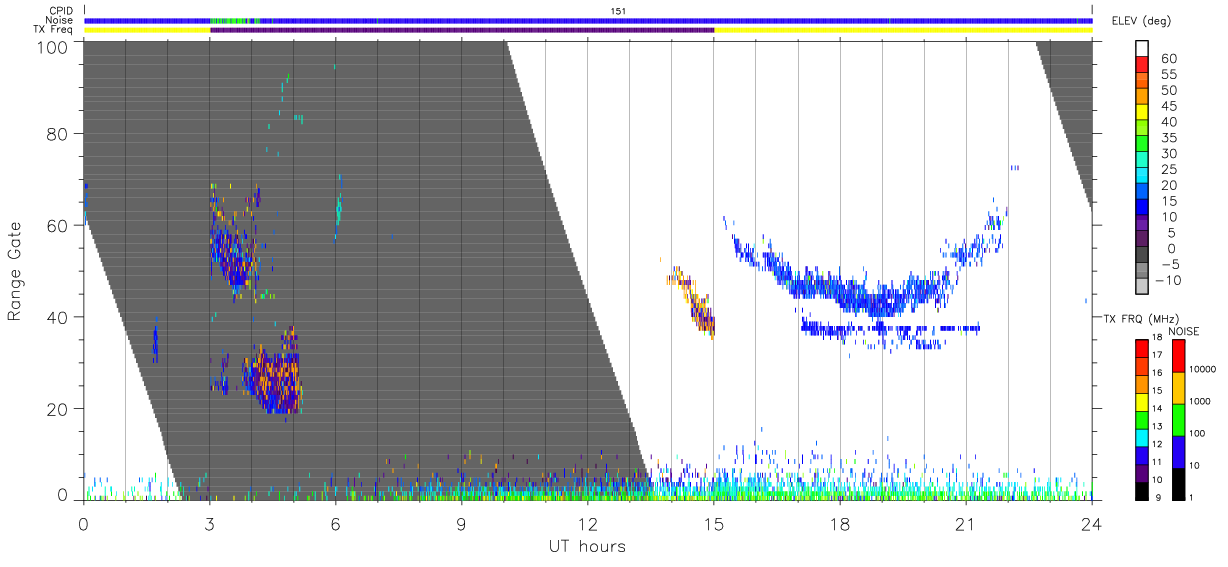This screenshot has height=567, width=1228.
Task: Click the CPID value 151
Action: 617,11
